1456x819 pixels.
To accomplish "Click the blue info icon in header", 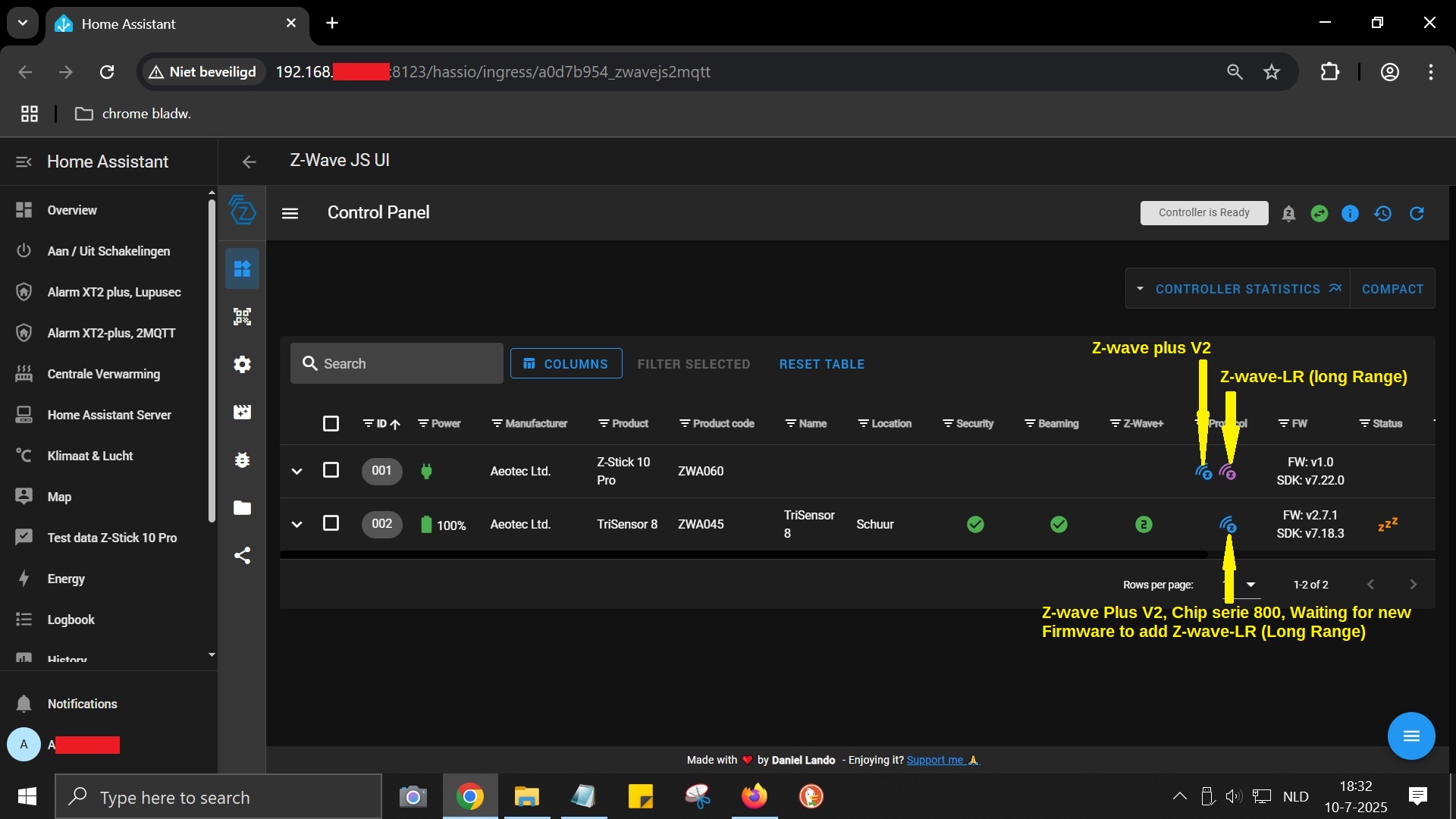I will tap(1350, 213).
